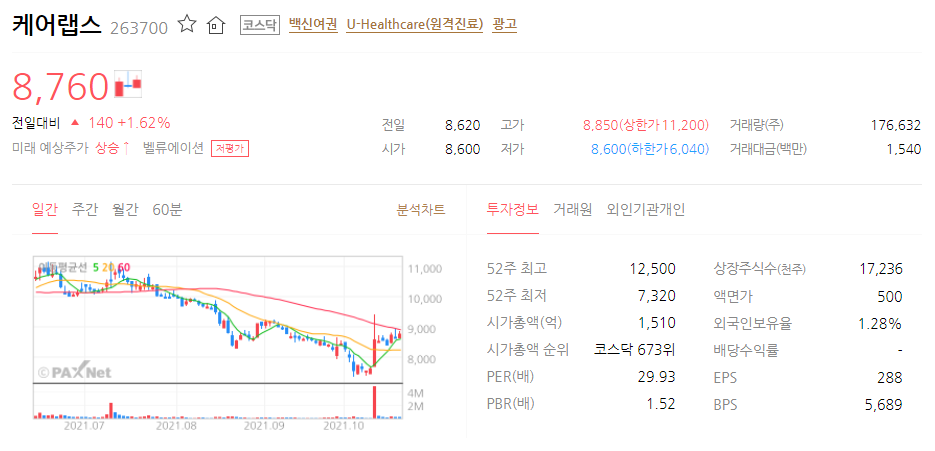The height and width of the screenshot is (451, 935).
Task: Add 케어랩스 to favorites with star icon
Action: point(187,24)
